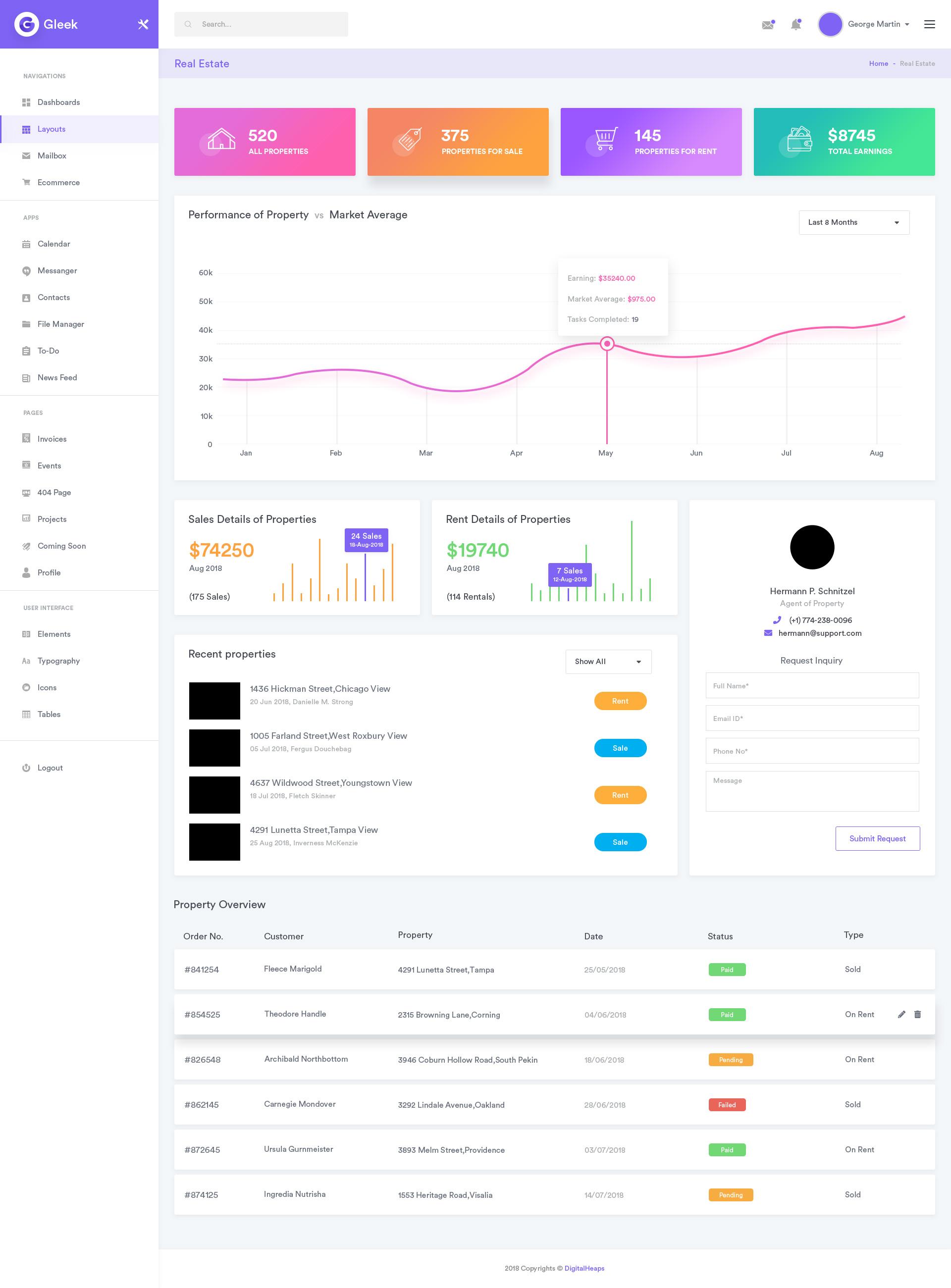
Task: Open the Show All dropdown
Action: tap(608, 662)
